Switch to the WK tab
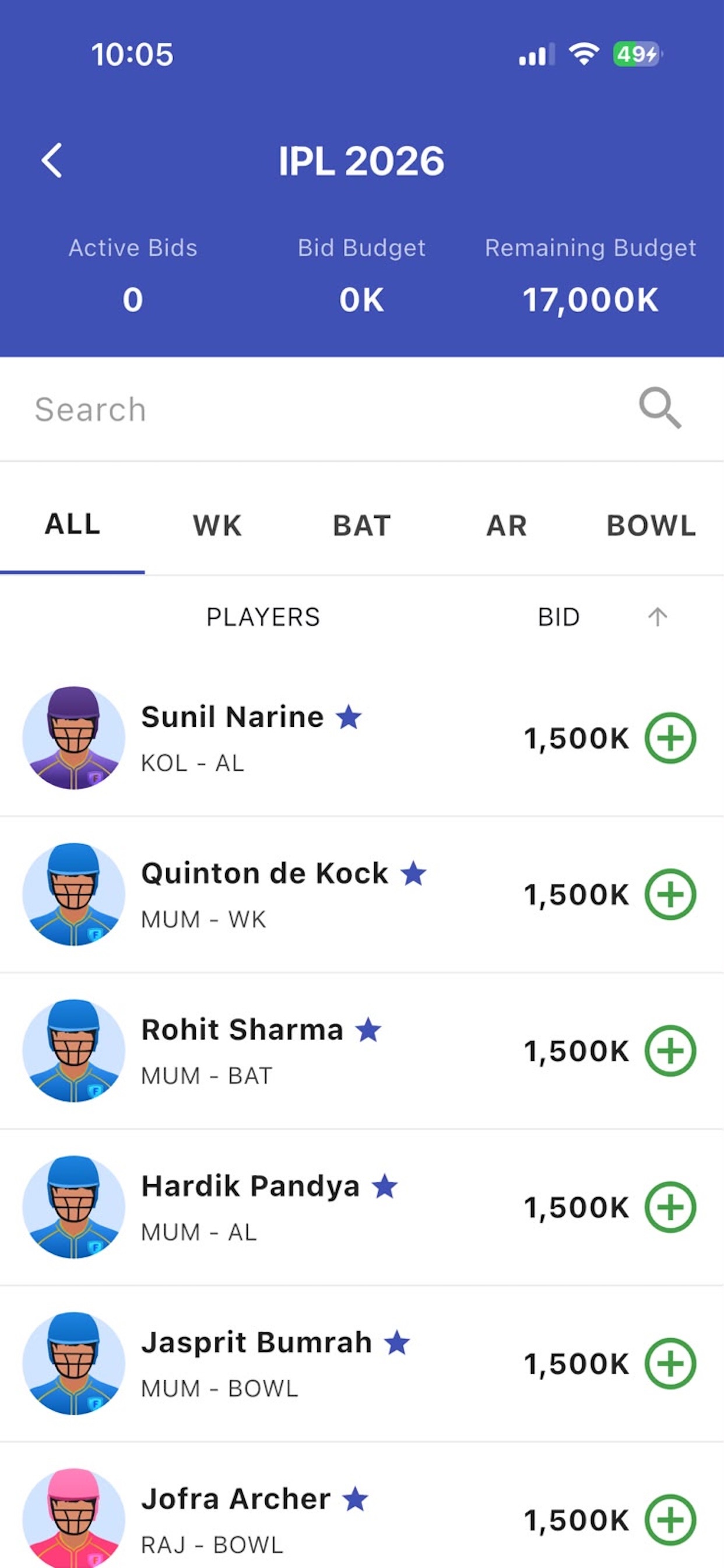This screenshot has height=1568, width=724. click(x=217, y=526)
